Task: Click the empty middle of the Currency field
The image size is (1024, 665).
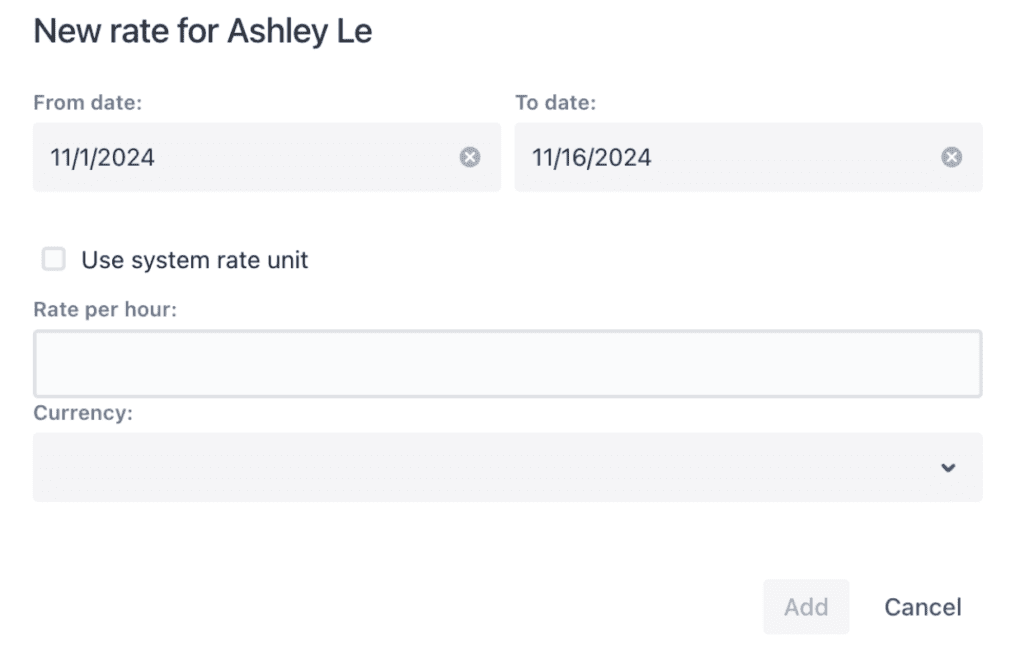Action: pos(483,467)
